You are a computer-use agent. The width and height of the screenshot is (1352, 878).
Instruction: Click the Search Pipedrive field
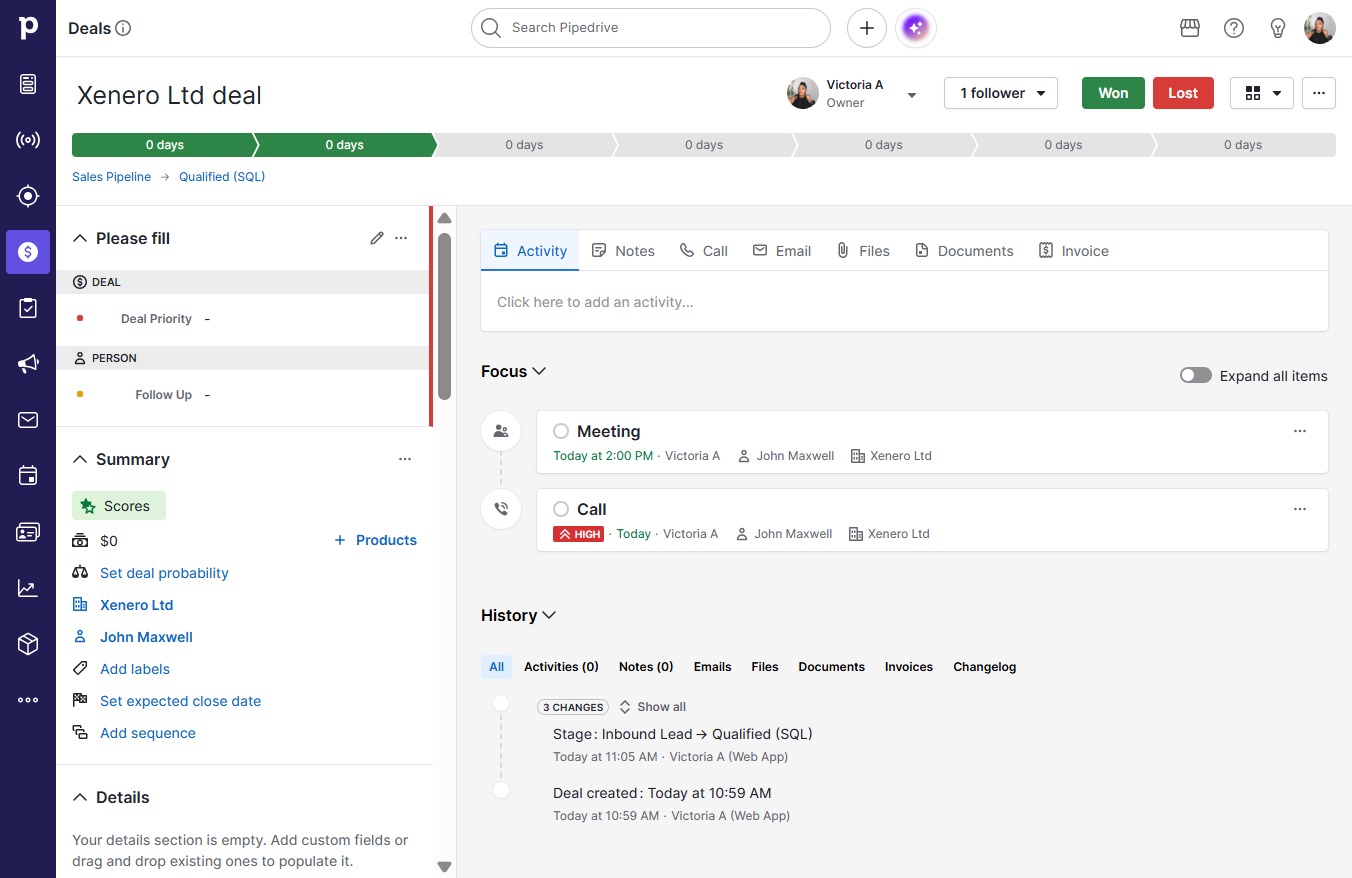coord(651,28)
